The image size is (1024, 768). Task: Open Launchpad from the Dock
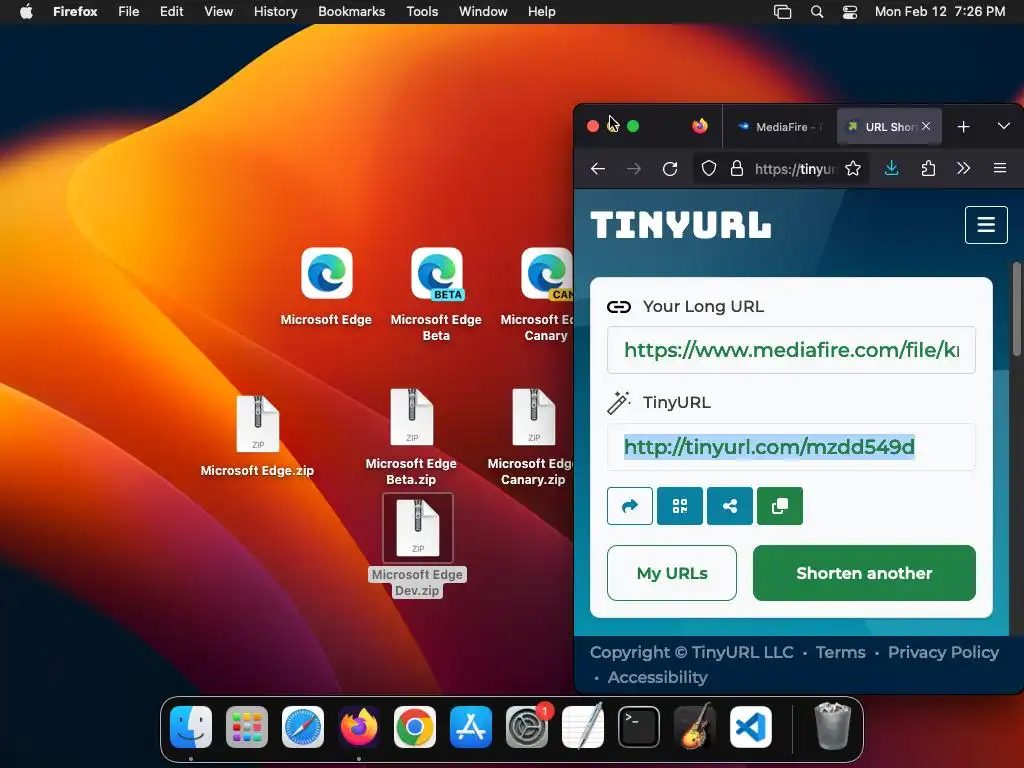pyautogui.click(x=247, y=727)
